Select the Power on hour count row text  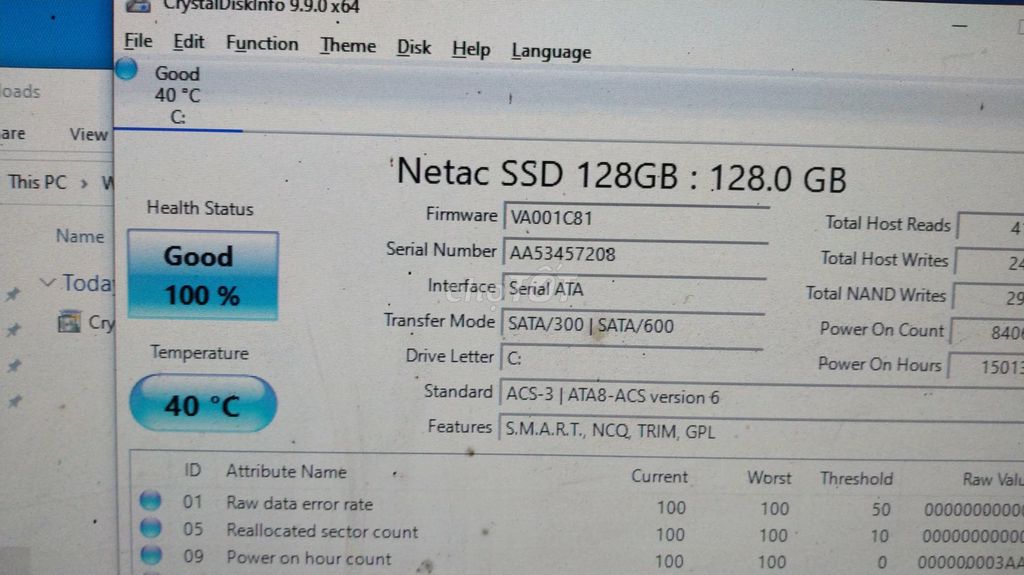tap(309, 559)
